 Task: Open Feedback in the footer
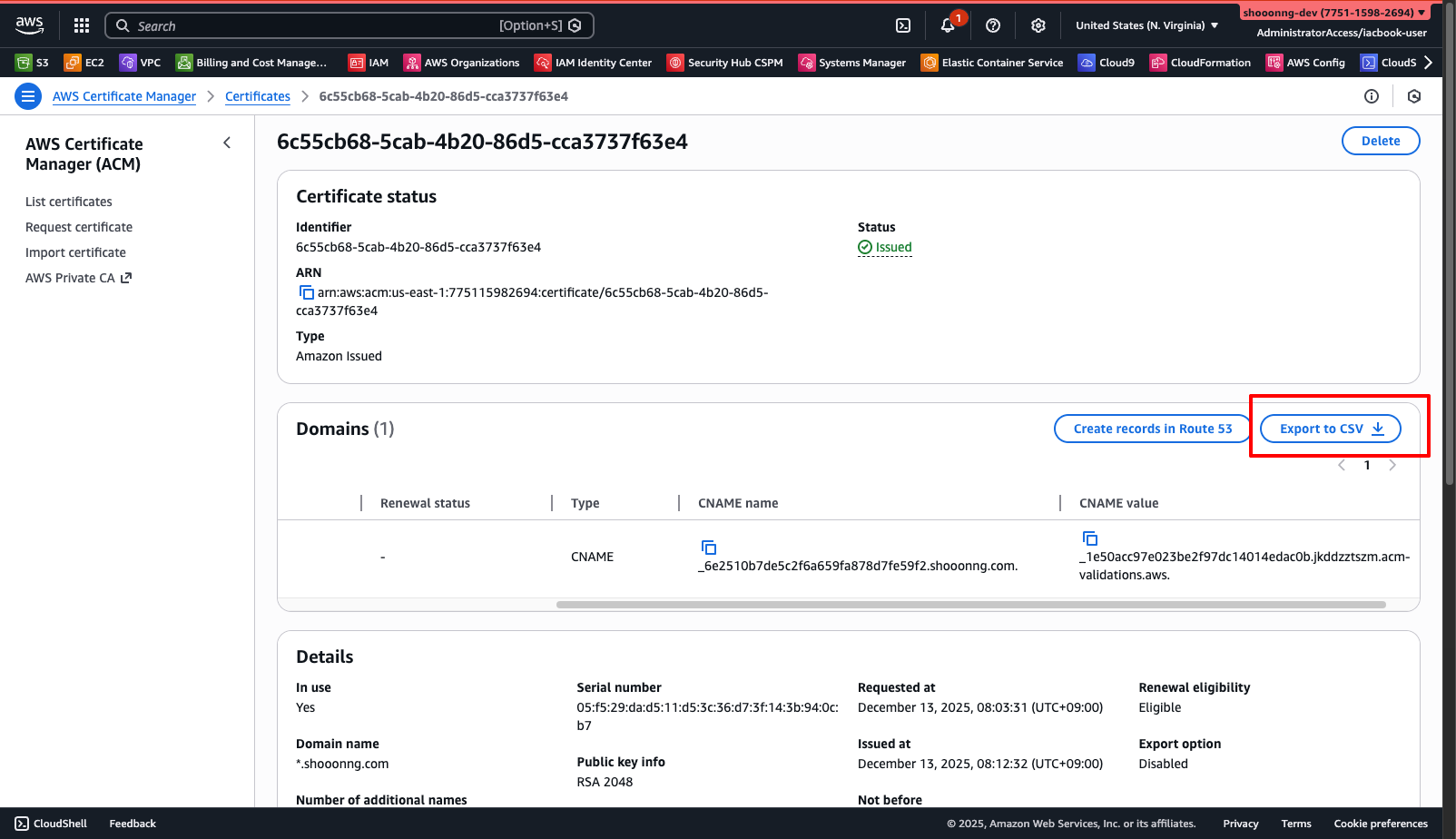pos(133,824)
